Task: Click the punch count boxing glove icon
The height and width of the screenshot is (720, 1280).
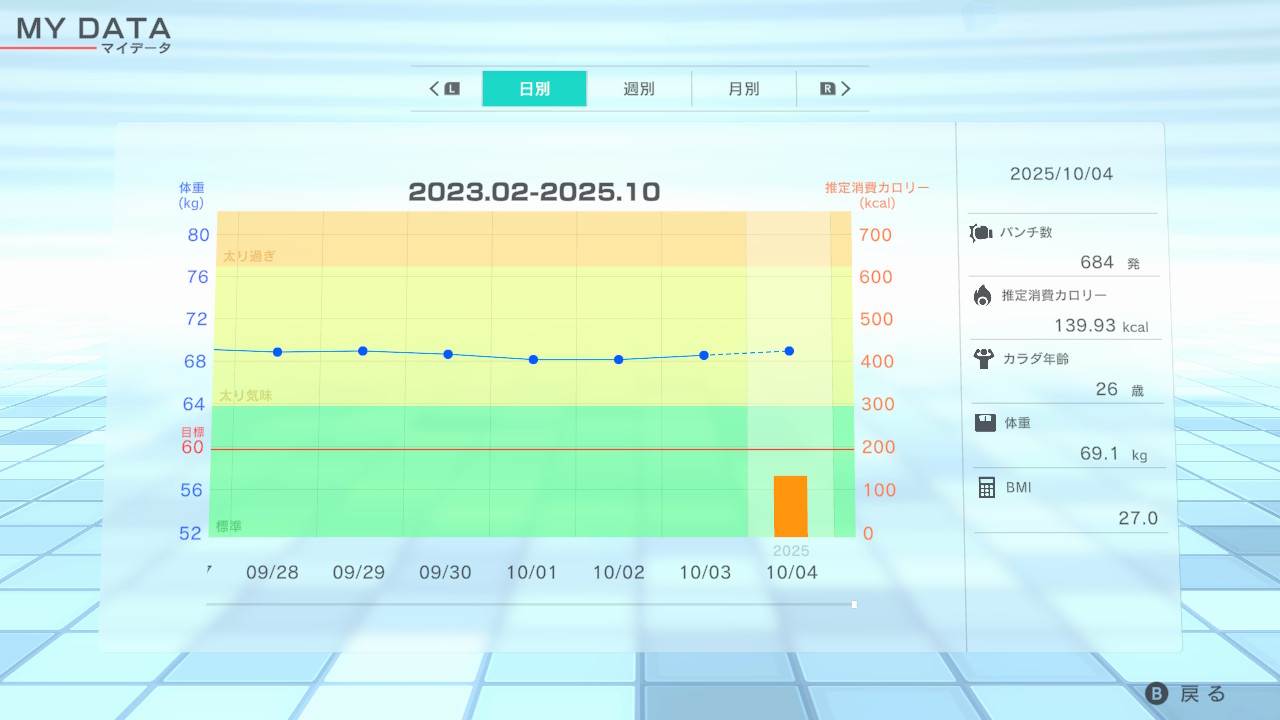Action: tap(981, 233)
